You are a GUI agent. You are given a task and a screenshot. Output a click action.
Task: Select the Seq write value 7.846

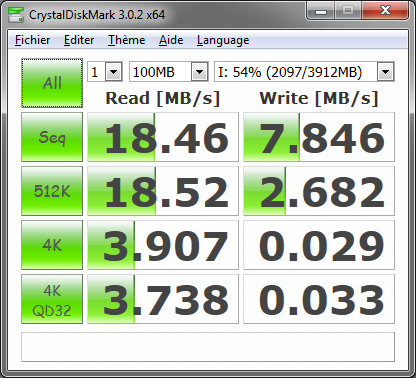coord(319,137)
